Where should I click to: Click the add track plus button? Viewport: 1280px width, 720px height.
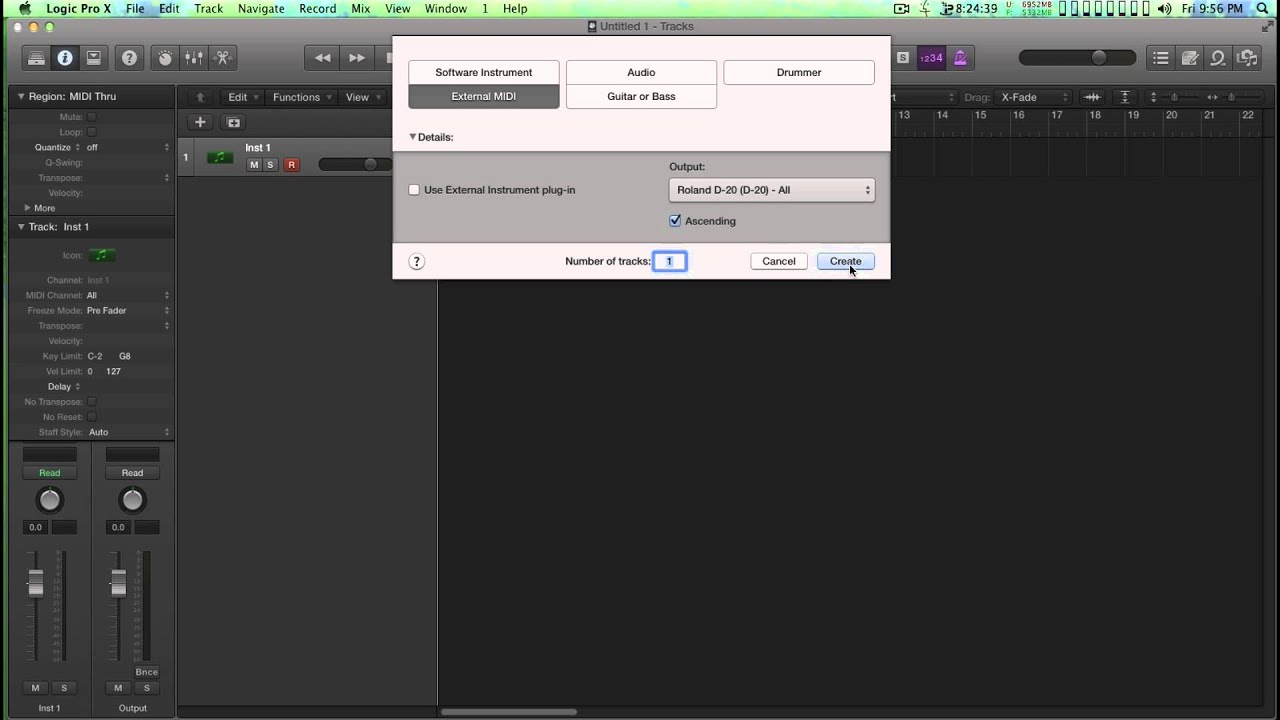coord(200,122)
